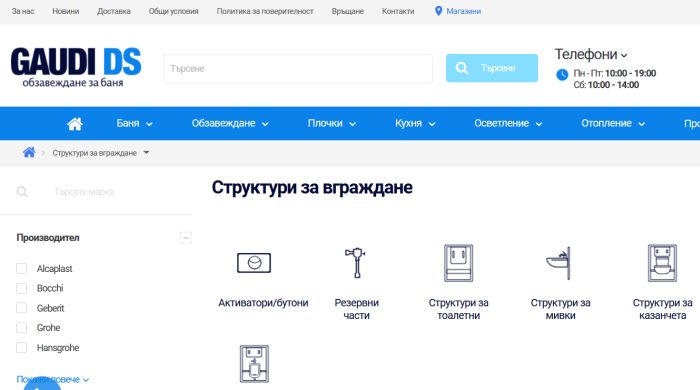Open Политика за поверителност page
Image resolution: width=700 pixels, height=390 pixels.
click(265, 11)
